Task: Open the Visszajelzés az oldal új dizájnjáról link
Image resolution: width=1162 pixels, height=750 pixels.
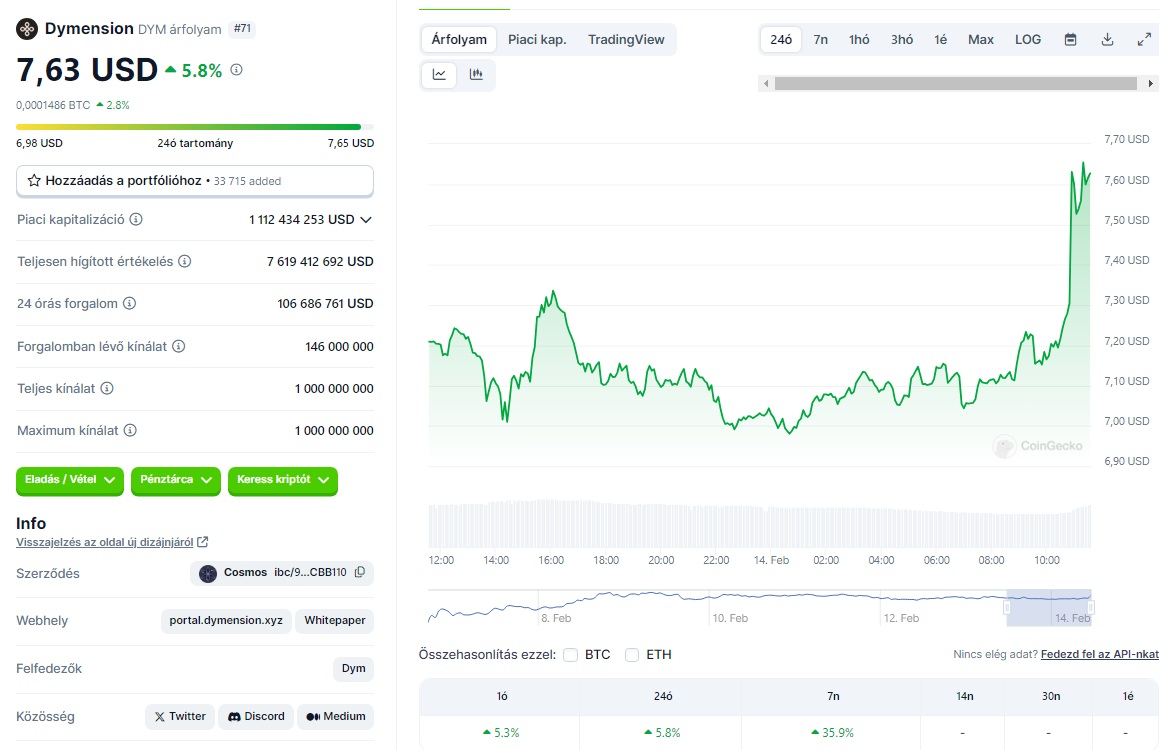Action: point(104,542)
